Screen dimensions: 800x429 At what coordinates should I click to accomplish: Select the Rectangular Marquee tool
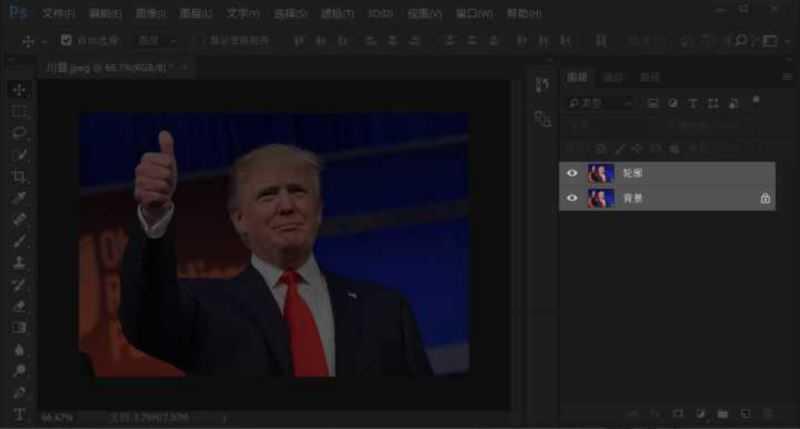coord(19,111)
